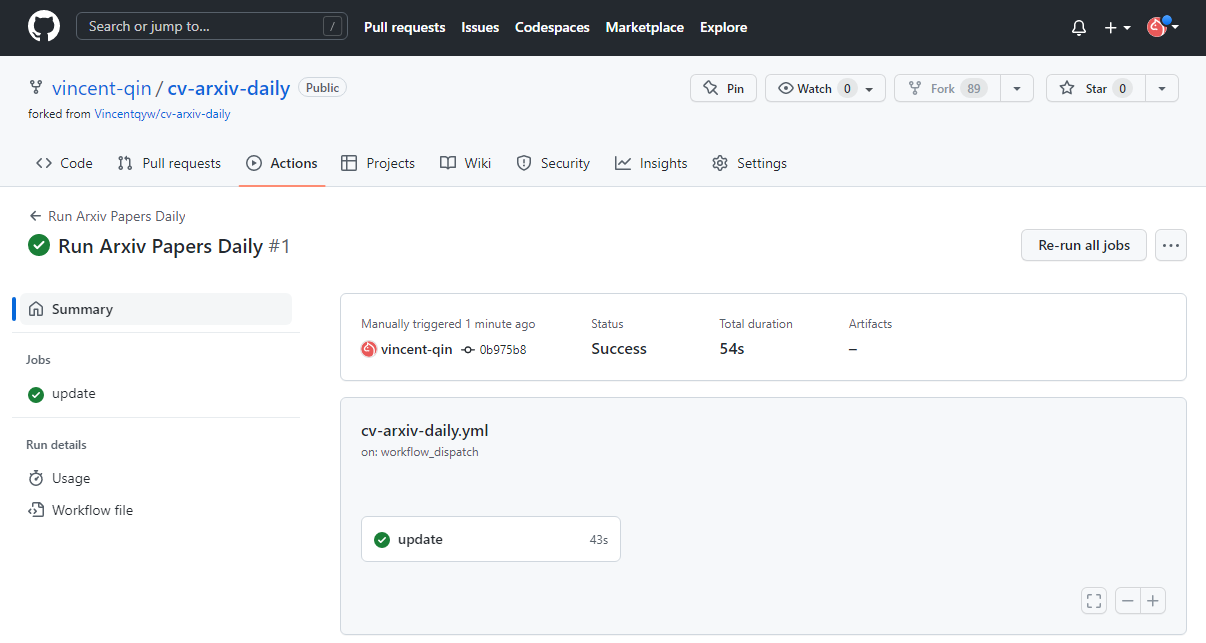Open Codespaces in top navigation
The height and width of the screenshot is (643, 1206).
click(x=552, y=27)
